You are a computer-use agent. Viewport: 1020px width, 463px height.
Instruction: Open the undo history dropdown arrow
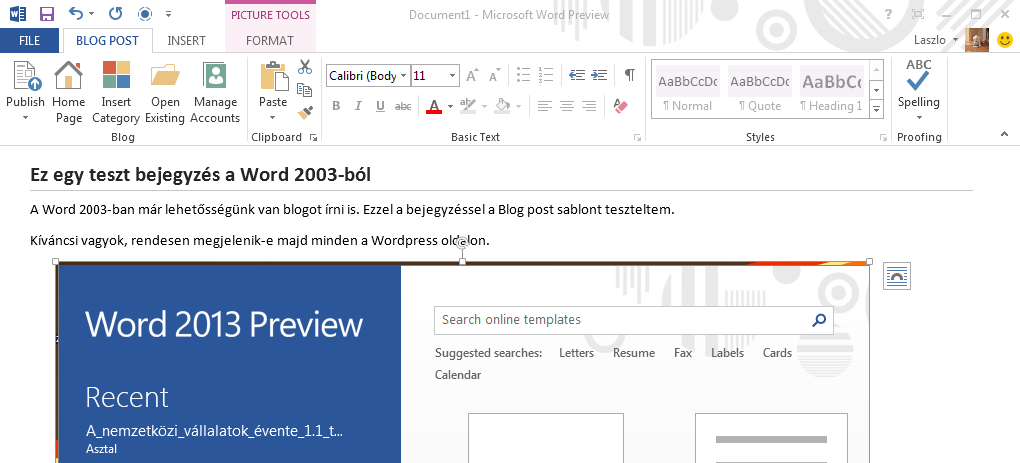tap(92, 14)
